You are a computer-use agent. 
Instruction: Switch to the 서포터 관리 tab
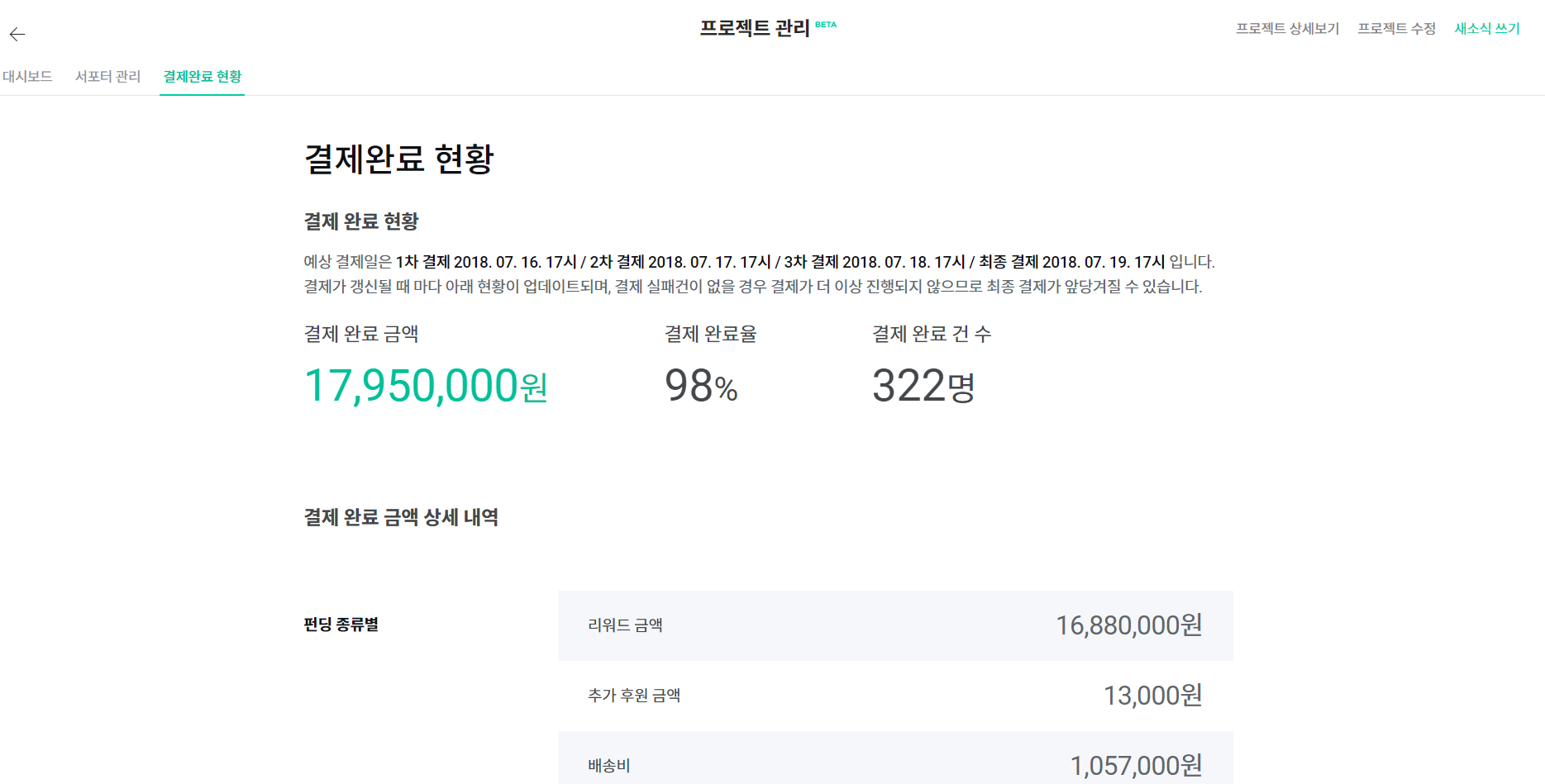107,76
